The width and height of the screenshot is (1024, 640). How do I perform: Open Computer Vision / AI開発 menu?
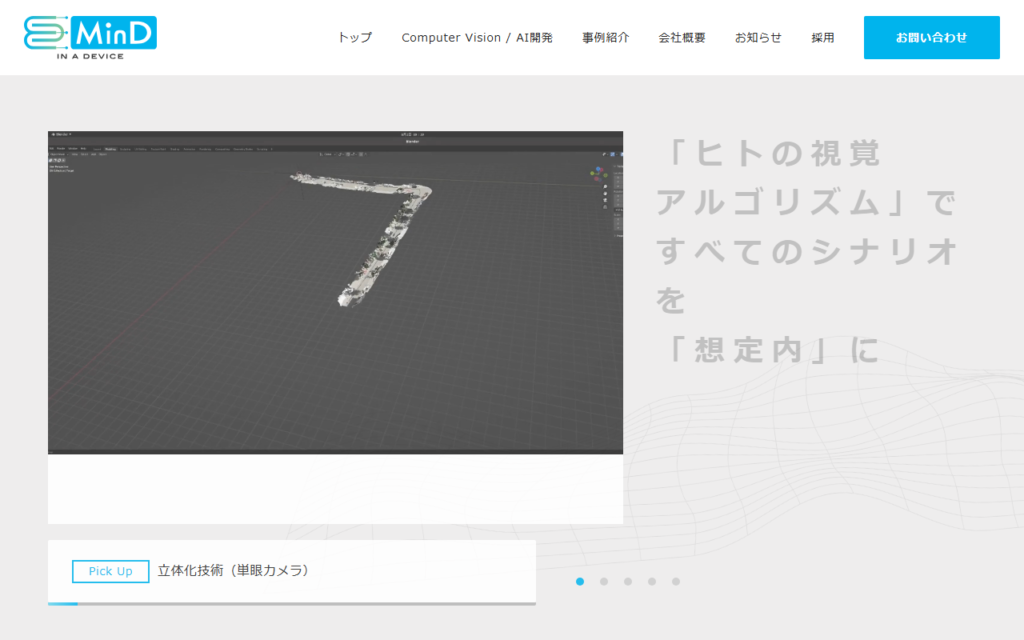[x=477, y=38]
